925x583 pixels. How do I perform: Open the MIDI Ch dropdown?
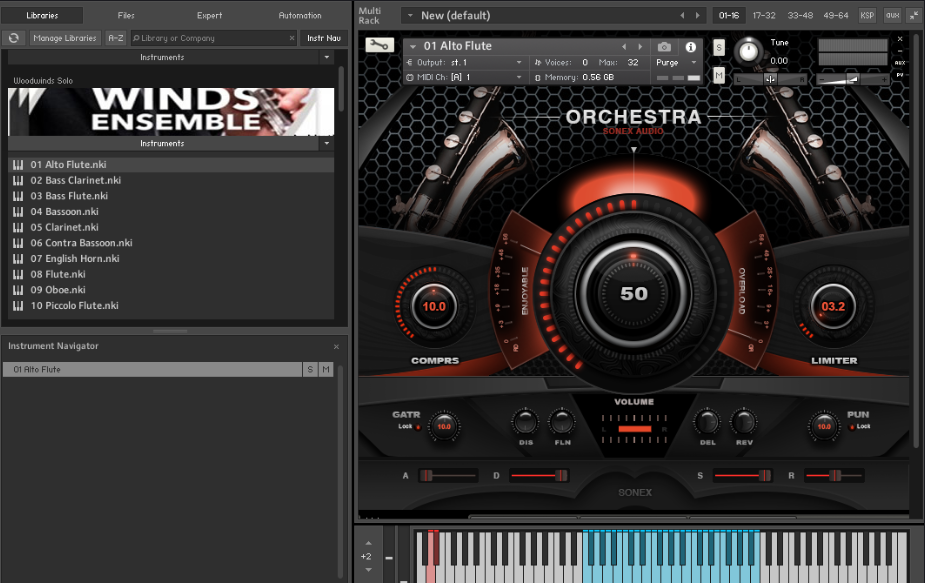coord(464,77)
